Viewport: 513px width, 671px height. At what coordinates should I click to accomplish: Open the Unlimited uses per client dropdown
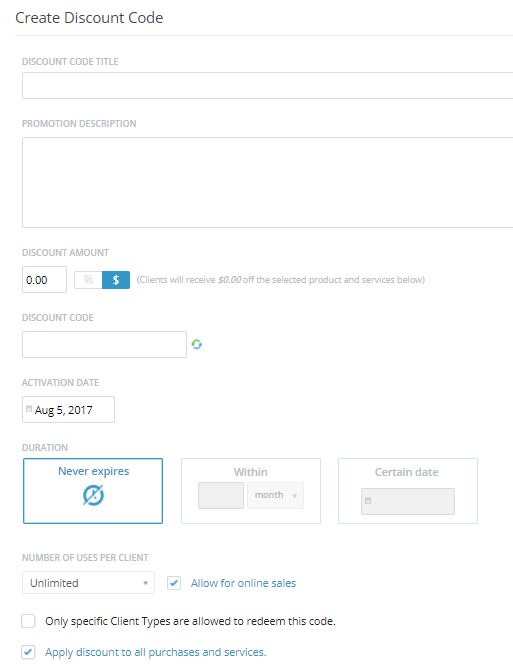(89, 583)
